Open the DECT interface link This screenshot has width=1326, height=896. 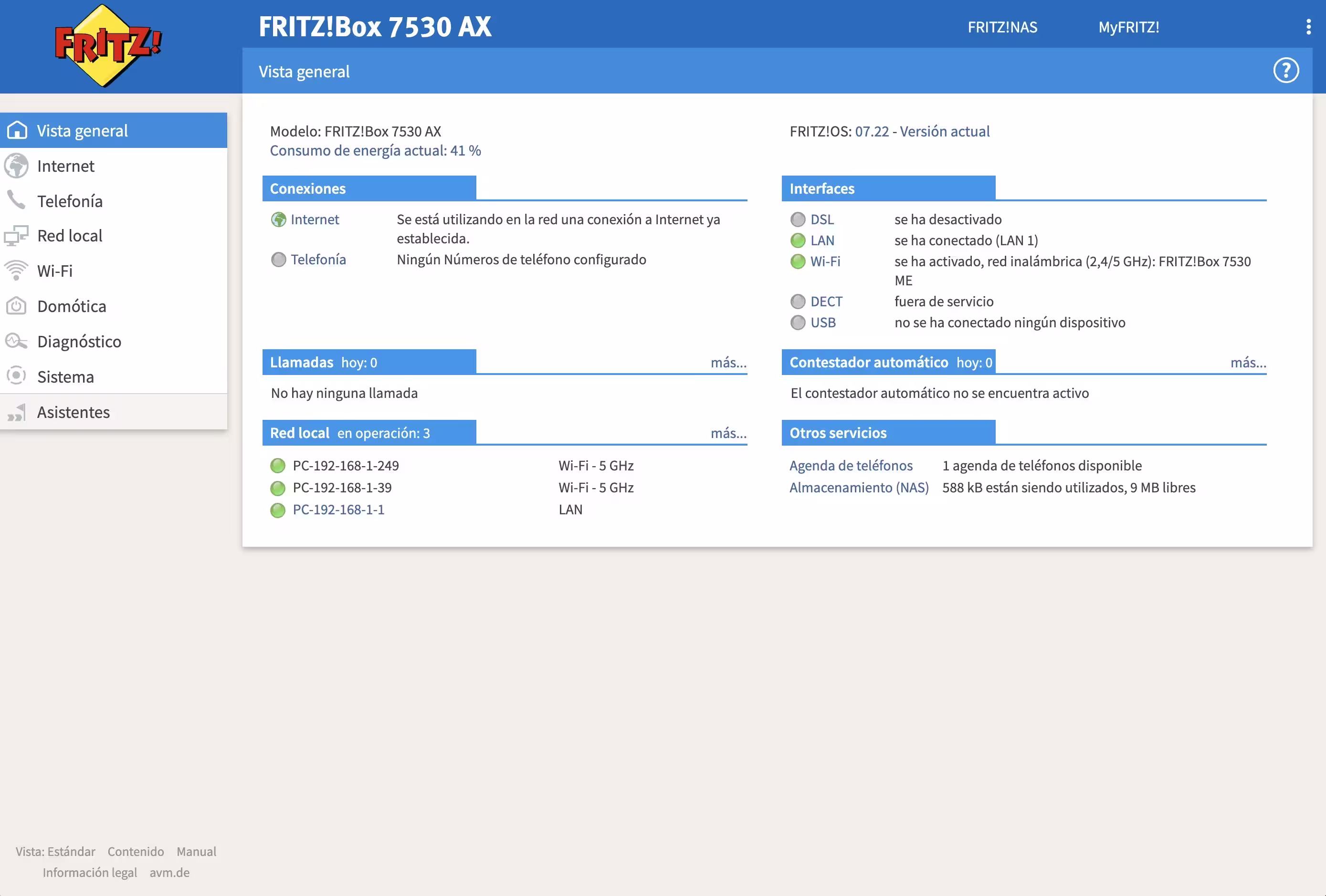click(x=826, y=302)
